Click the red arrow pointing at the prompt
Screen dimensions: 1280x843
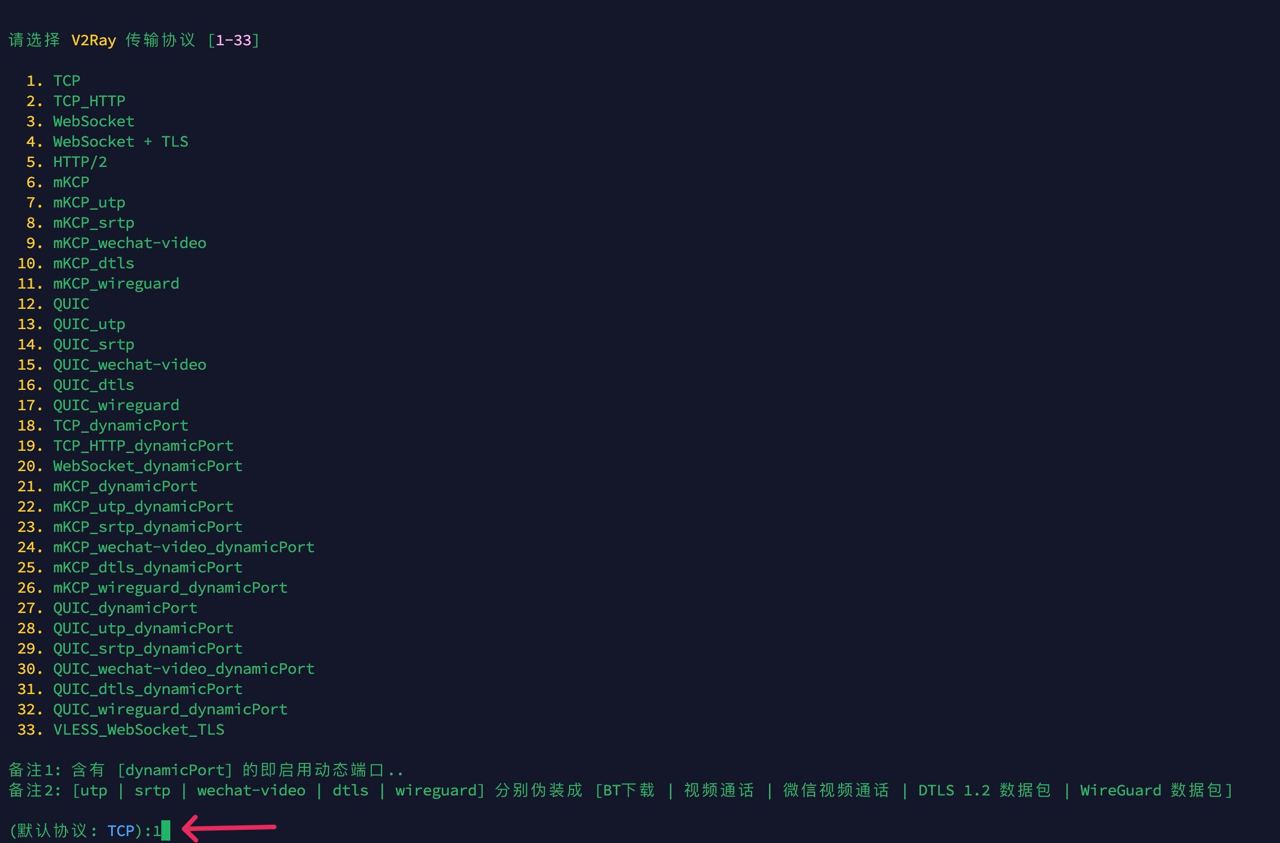click(229, 828)
